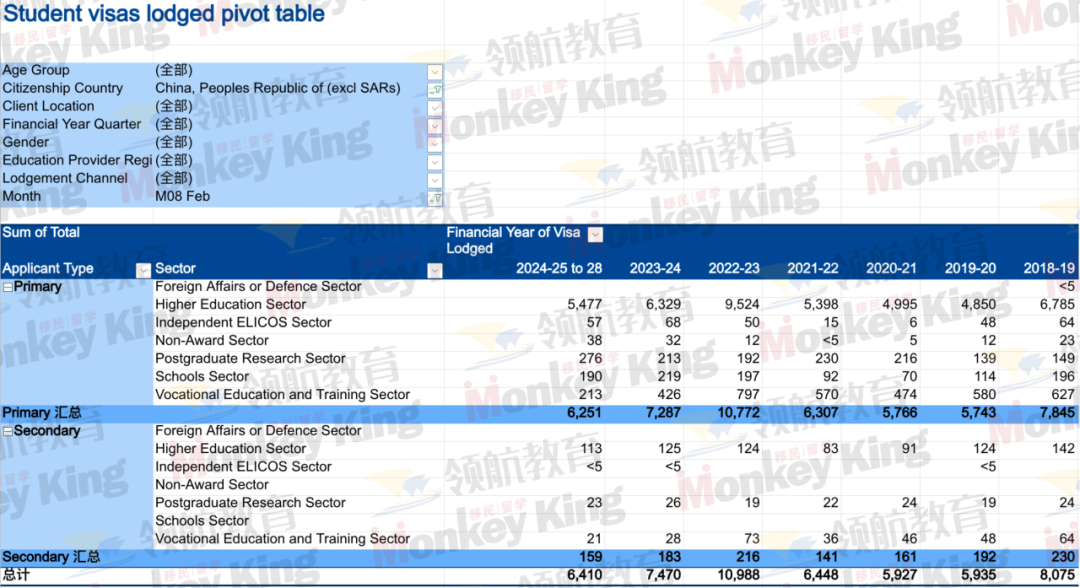Click the 'China, Peoples Republic of (excl SARs)' value
Image resolution: width=1080 pixels, height=588 pixels.
[278, 88]
